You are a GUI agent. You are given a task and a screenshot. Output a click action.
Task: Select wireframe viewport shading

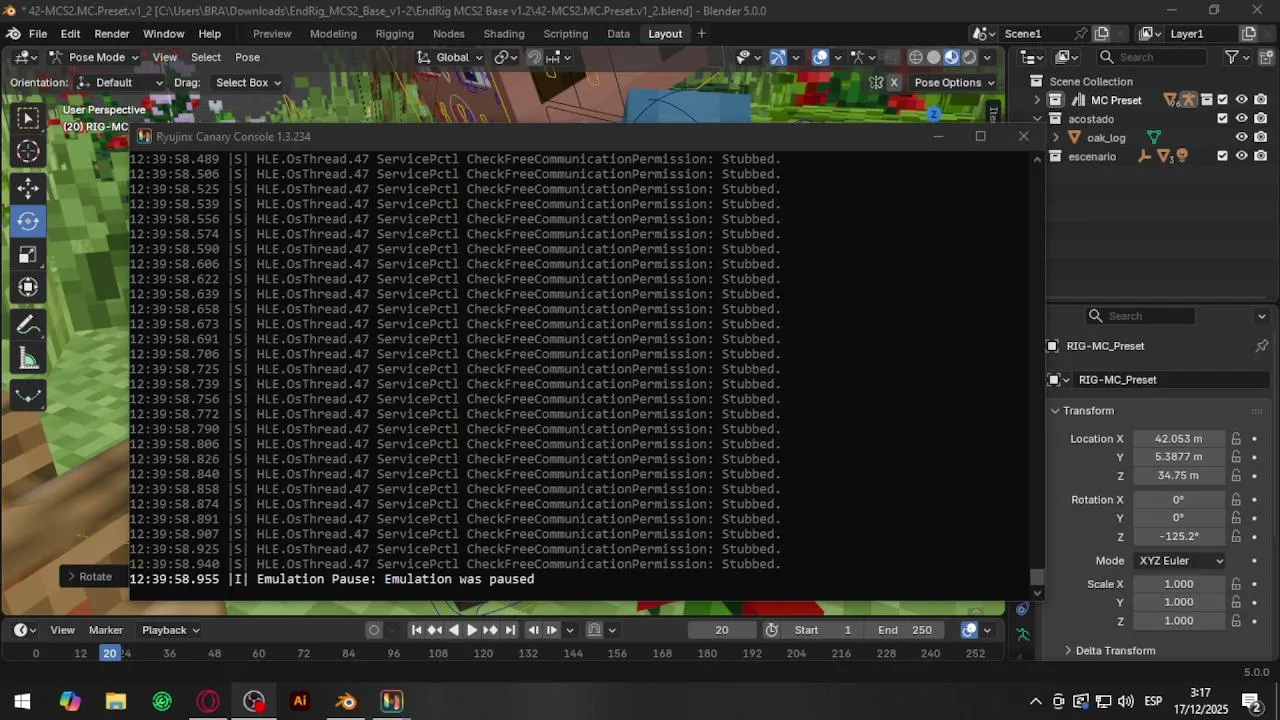click(x=916, y=57)
